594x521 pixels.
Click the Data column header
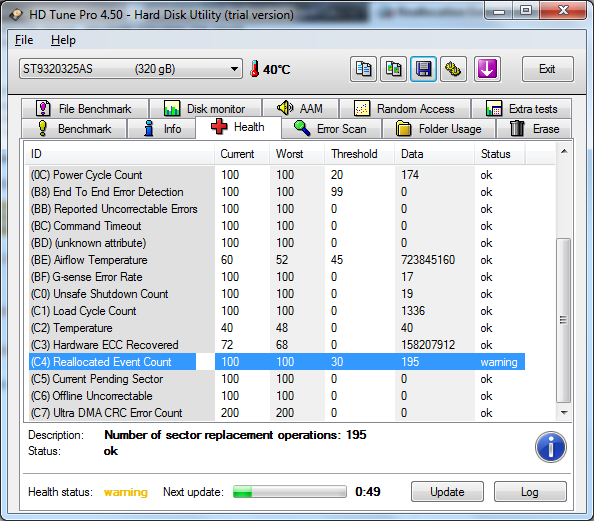point(435,154)
